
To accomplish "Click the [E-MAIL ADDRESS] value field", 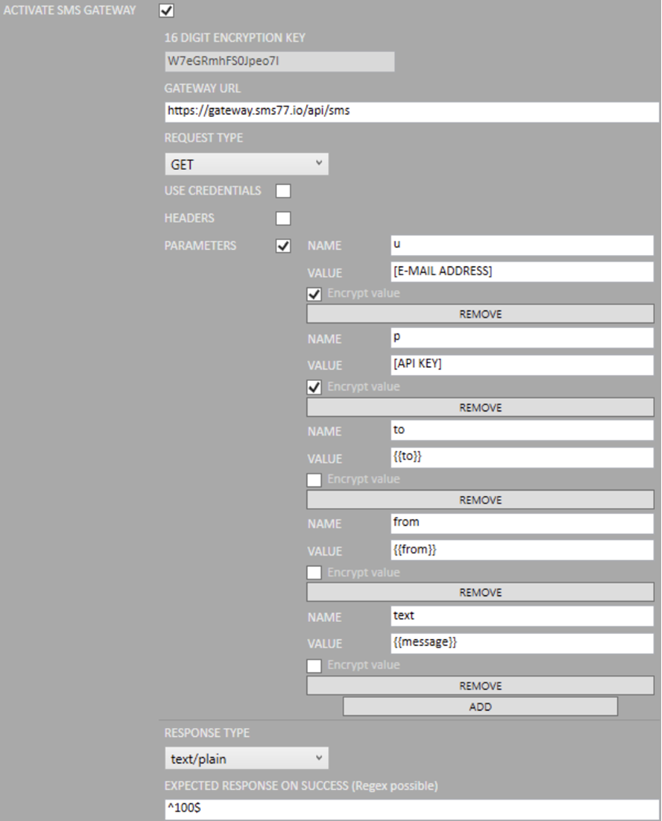I will (521, 272).
